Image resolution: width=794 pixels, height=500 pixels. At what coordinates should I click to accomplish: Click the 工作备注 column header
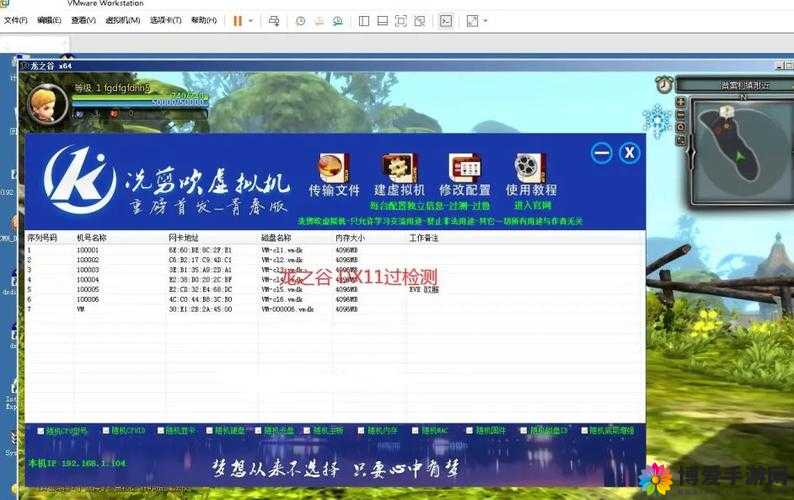(x=424, y=238)
